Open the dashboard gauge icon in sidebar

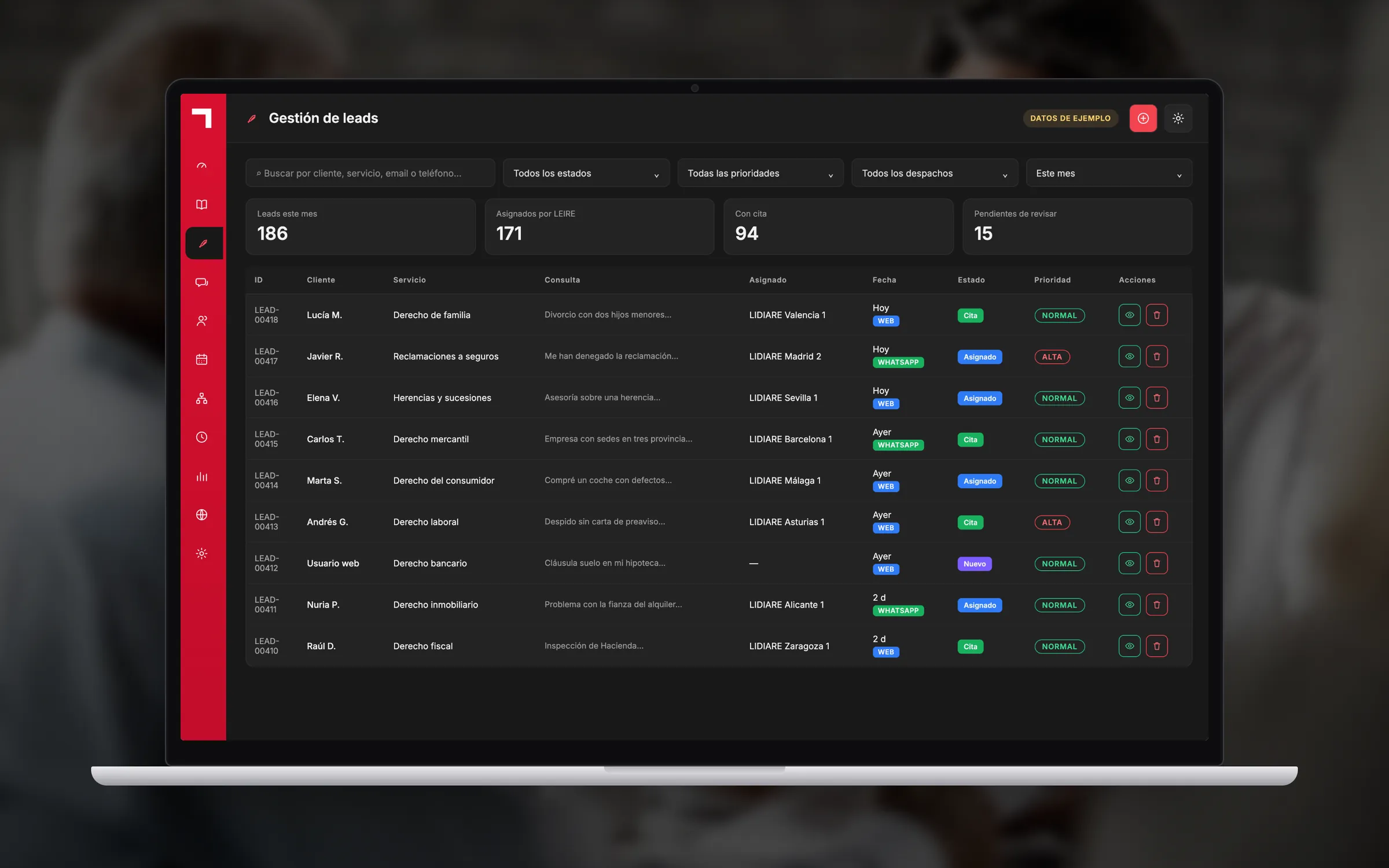click(x=201, y=166)
